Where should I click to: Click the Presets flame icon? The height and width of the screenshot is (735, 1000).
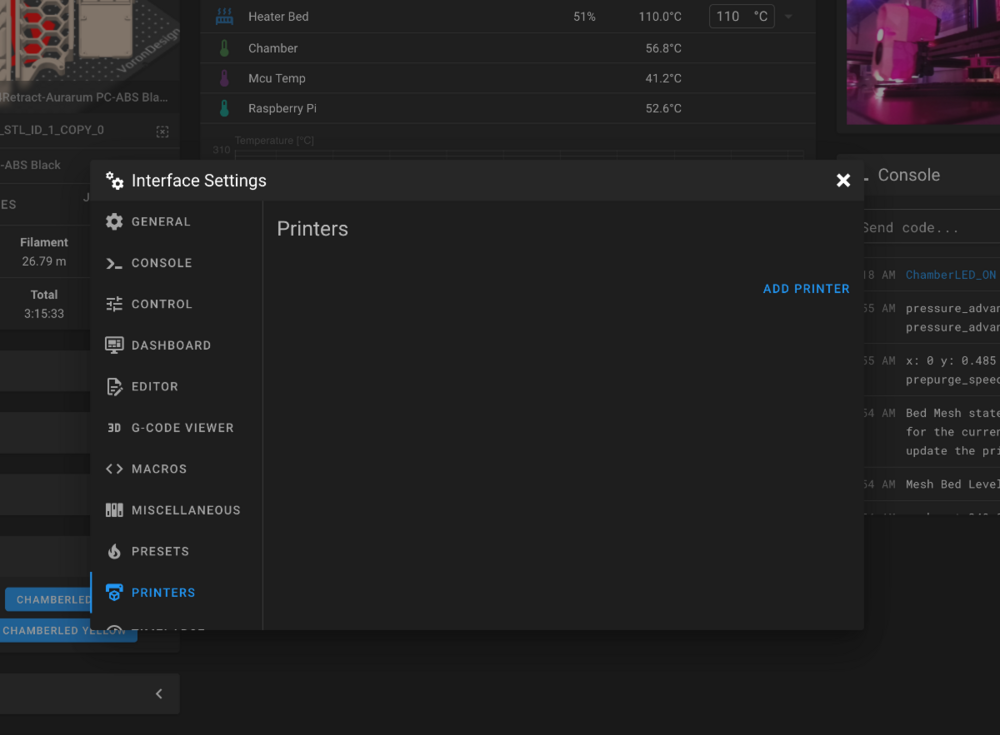[114, 551]
